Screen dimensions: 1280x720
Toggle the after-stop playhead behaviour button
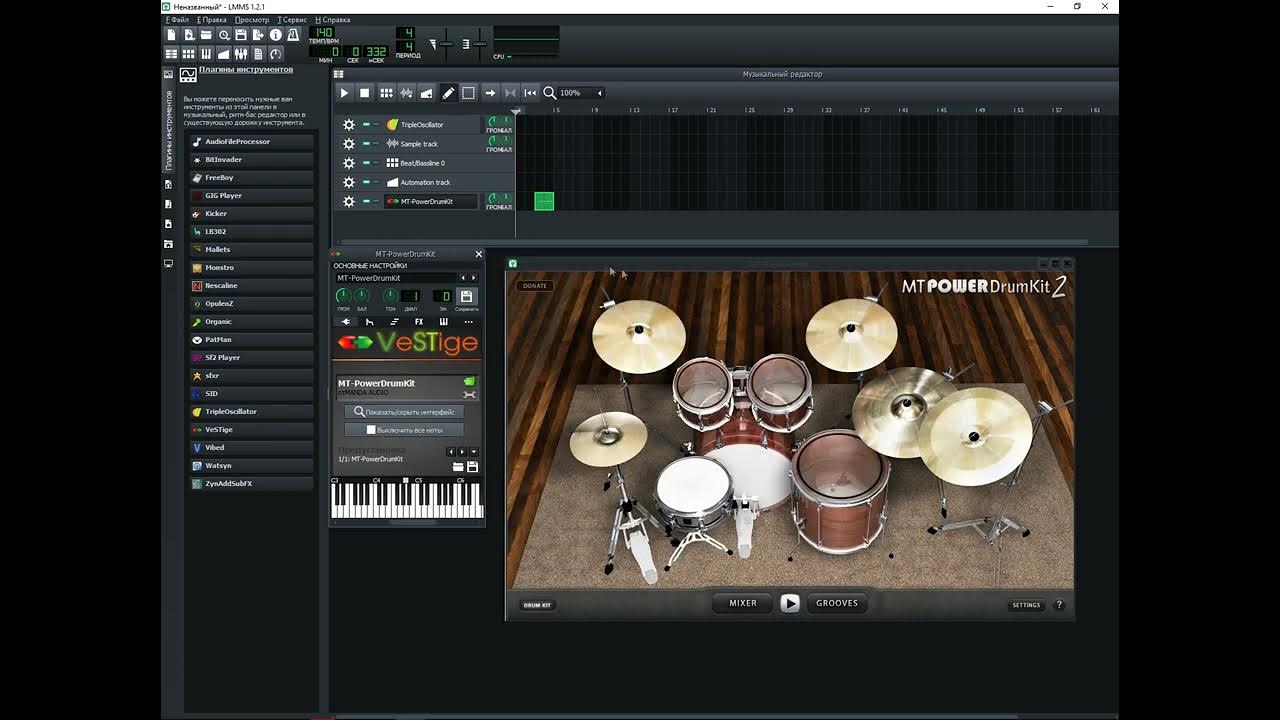tap(531, 93)
